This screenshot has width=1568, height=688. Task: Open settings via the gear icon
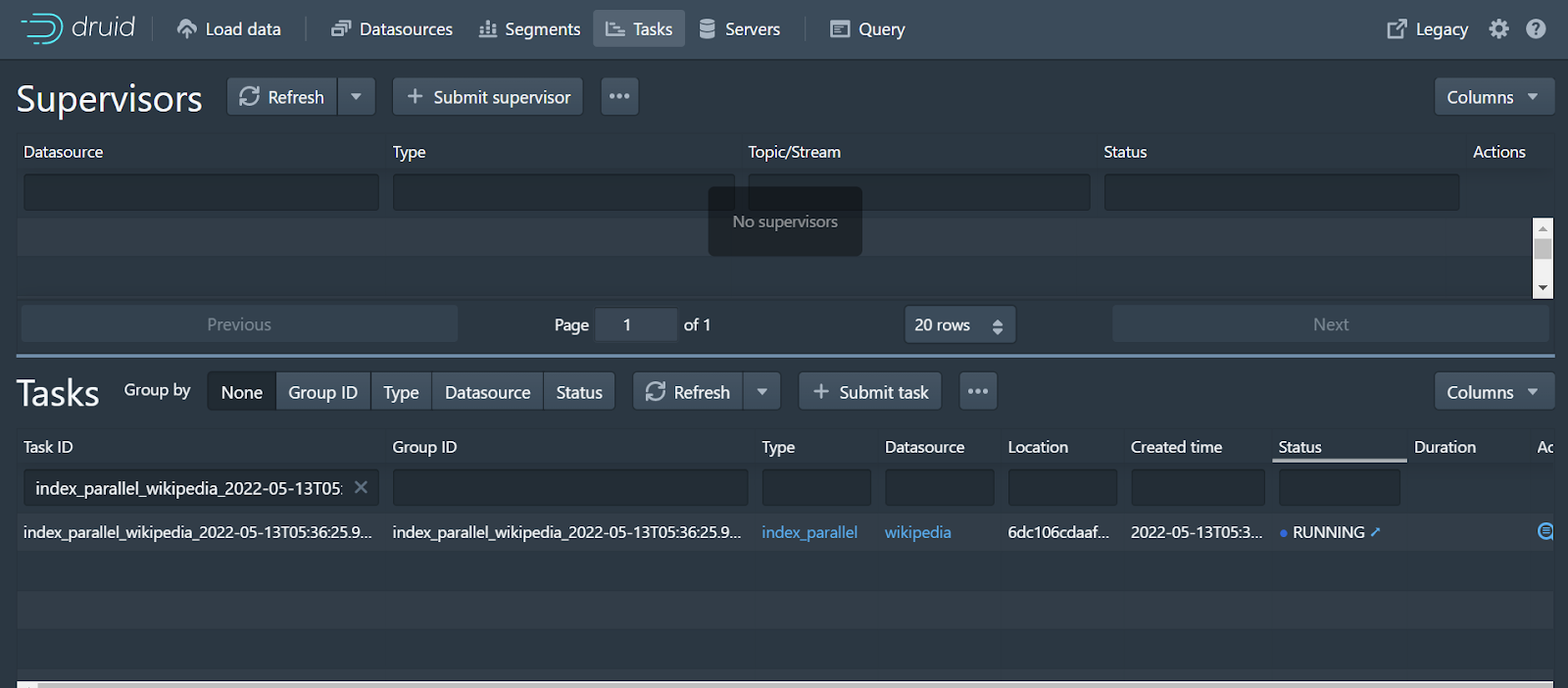coord(1498,29)
